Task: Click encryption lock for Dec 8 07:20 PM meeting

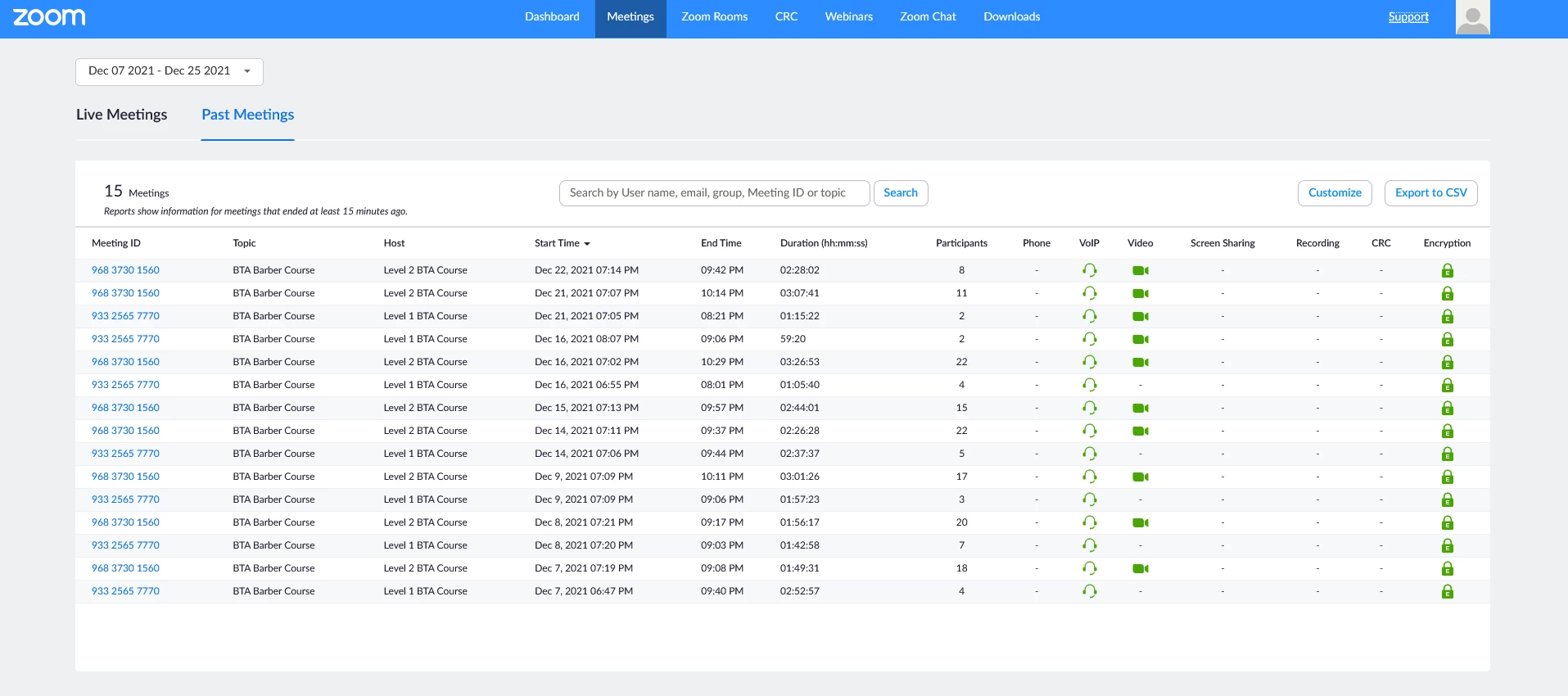Action: click(1448, 545)
